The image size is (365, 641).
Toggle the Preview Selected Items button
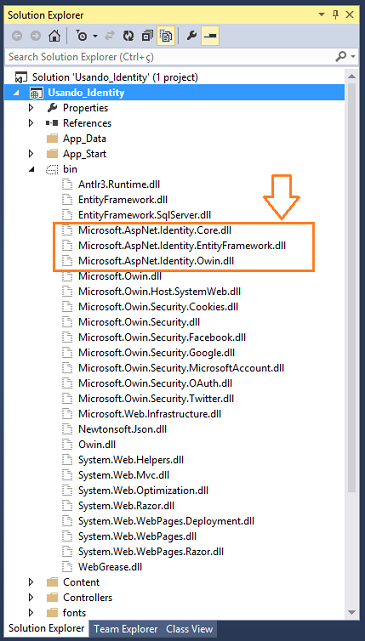[210, 36]
